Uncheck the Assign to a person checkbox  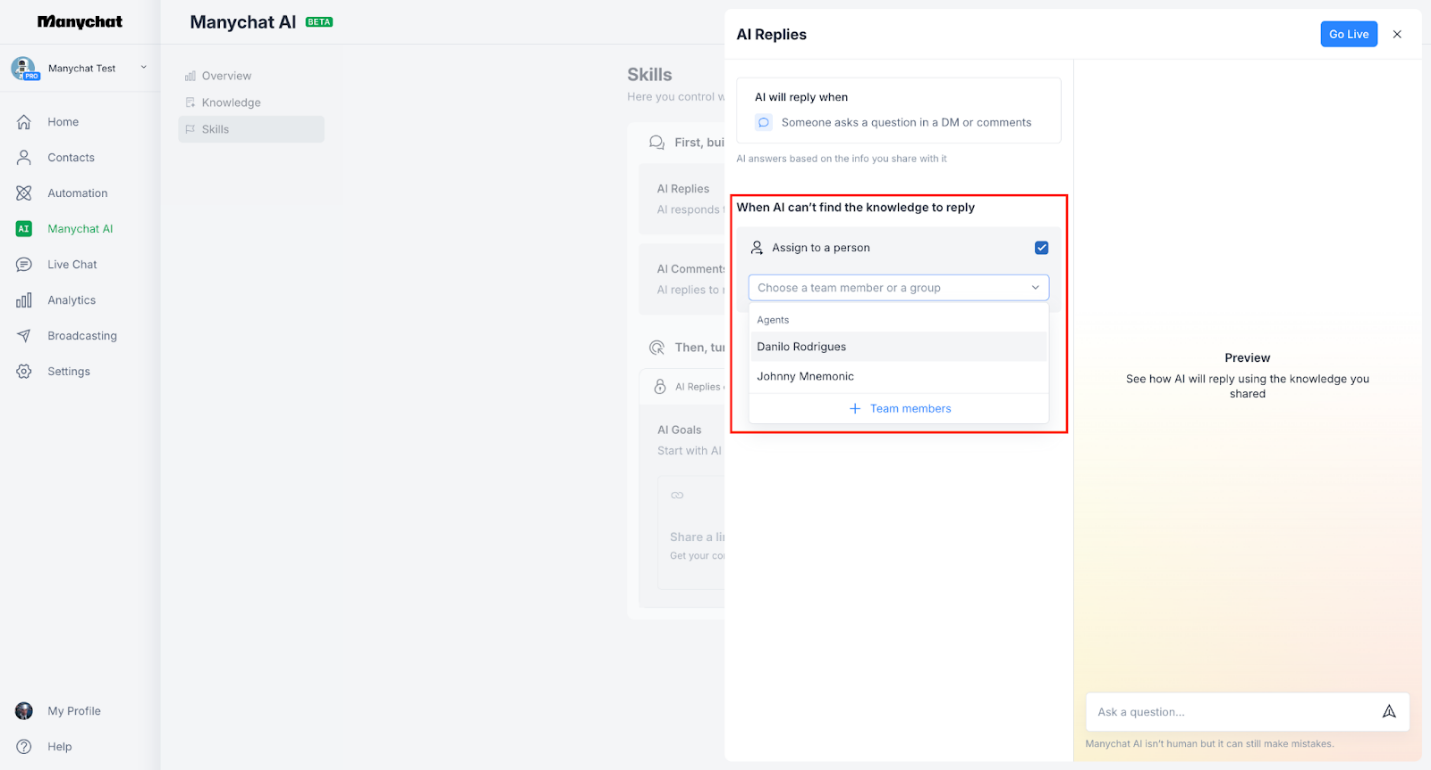[x=1041, y=247]
